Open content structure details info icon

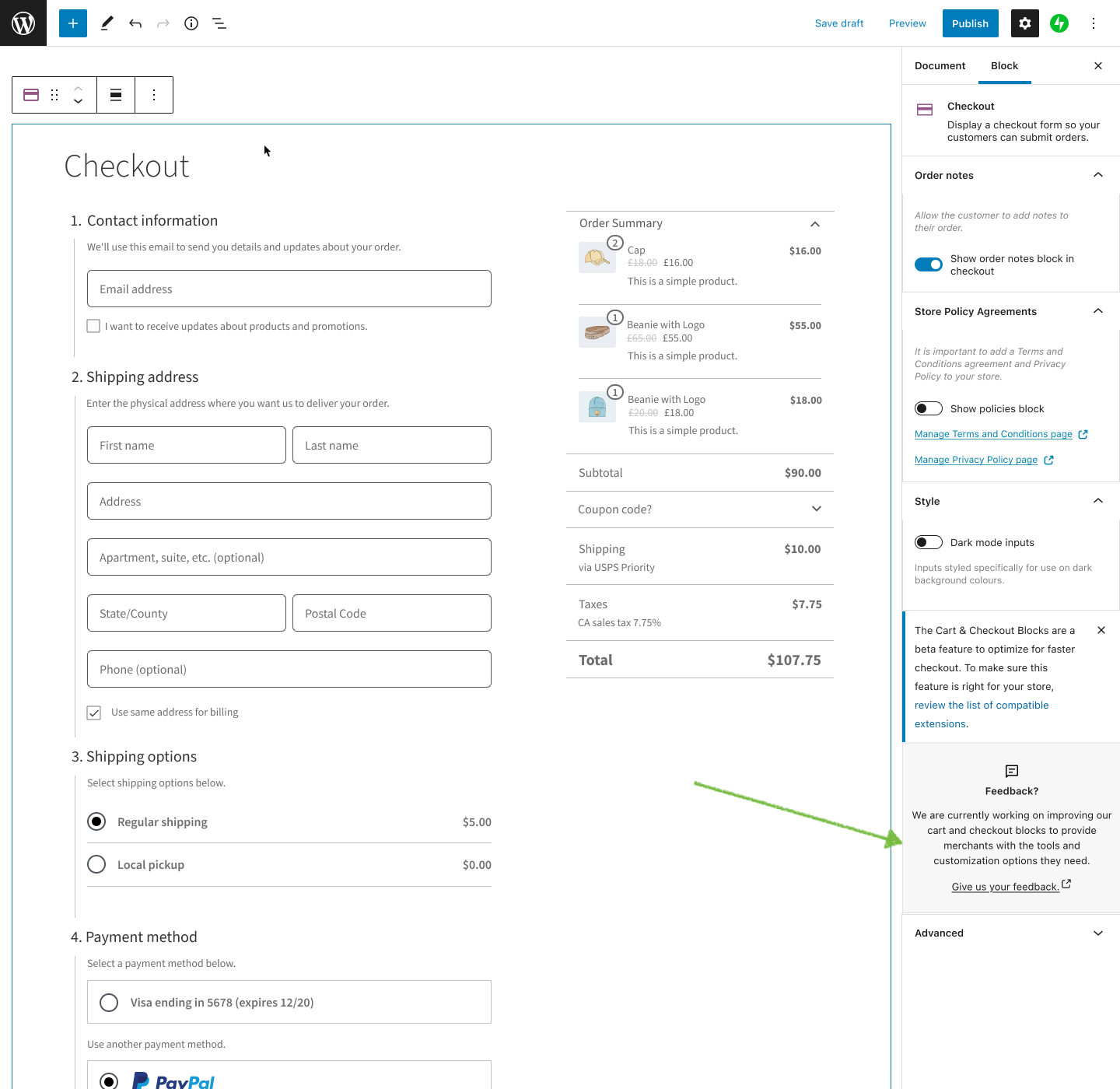point(191,23)
